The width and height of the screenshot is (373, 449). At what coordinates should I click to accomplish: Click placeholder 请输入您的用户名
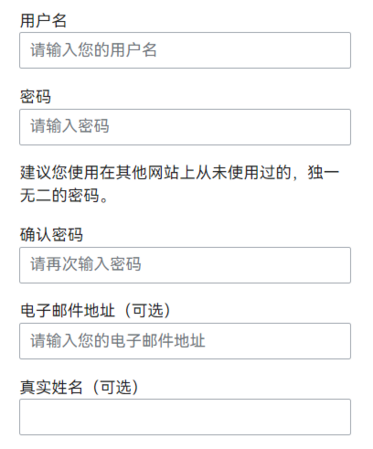93,50
